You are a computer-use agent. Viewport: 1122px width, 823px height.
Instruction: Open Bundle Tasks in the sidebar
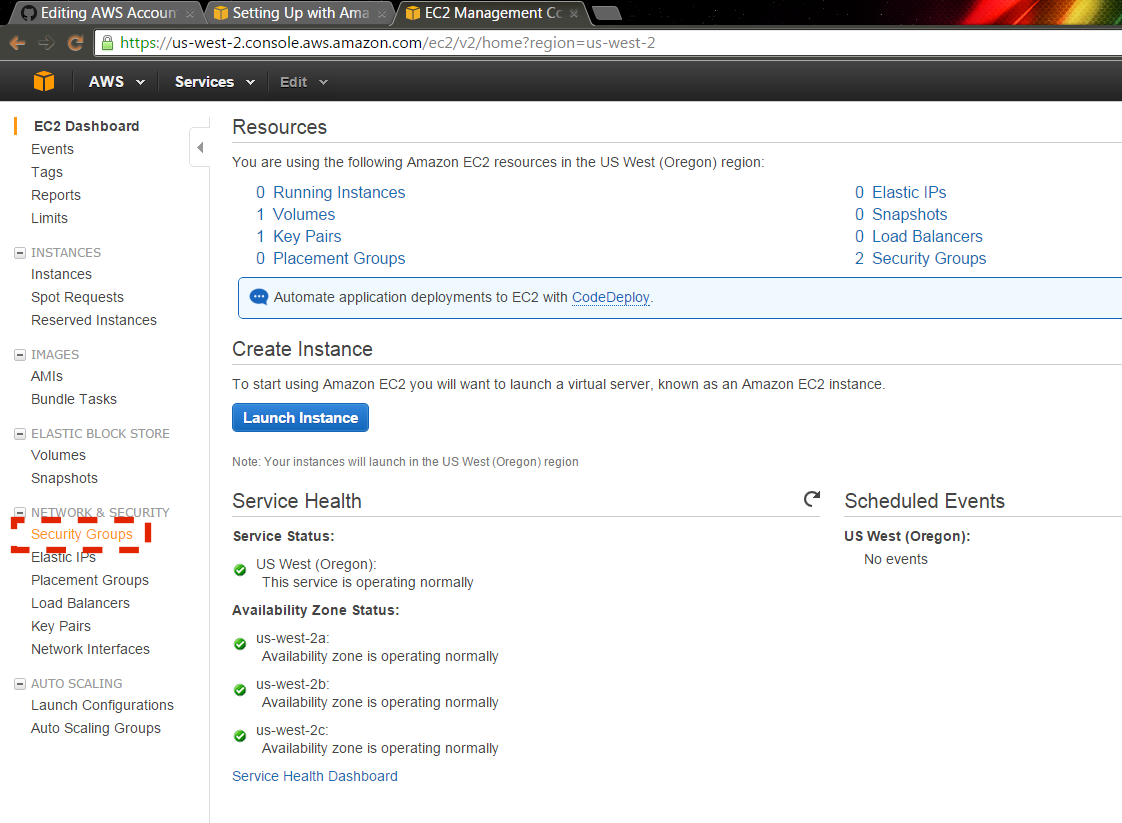click(x=74, y=399)
